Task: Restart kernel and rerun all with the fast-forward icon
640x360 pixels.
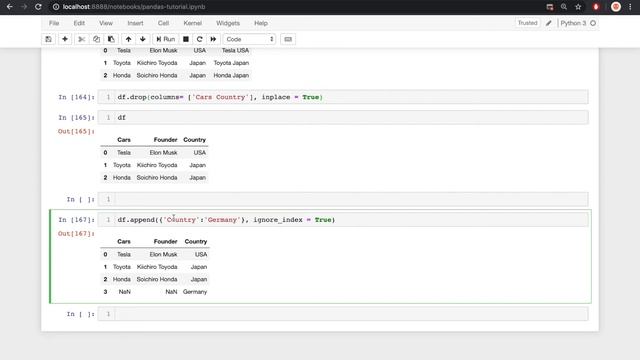Action: pos(213,39)
